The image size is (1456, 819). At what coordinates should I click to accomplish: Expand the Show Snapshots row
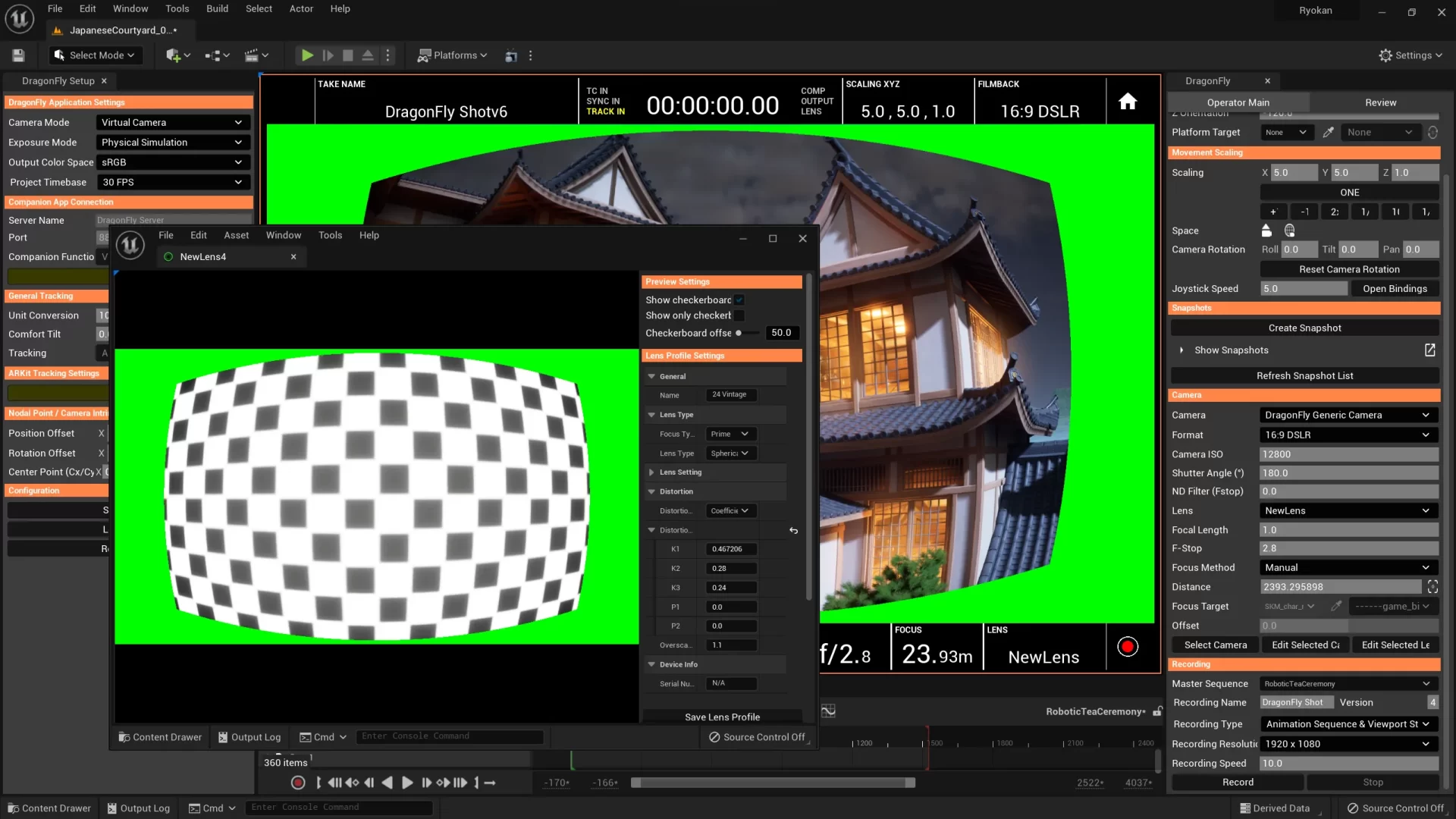1181,350
